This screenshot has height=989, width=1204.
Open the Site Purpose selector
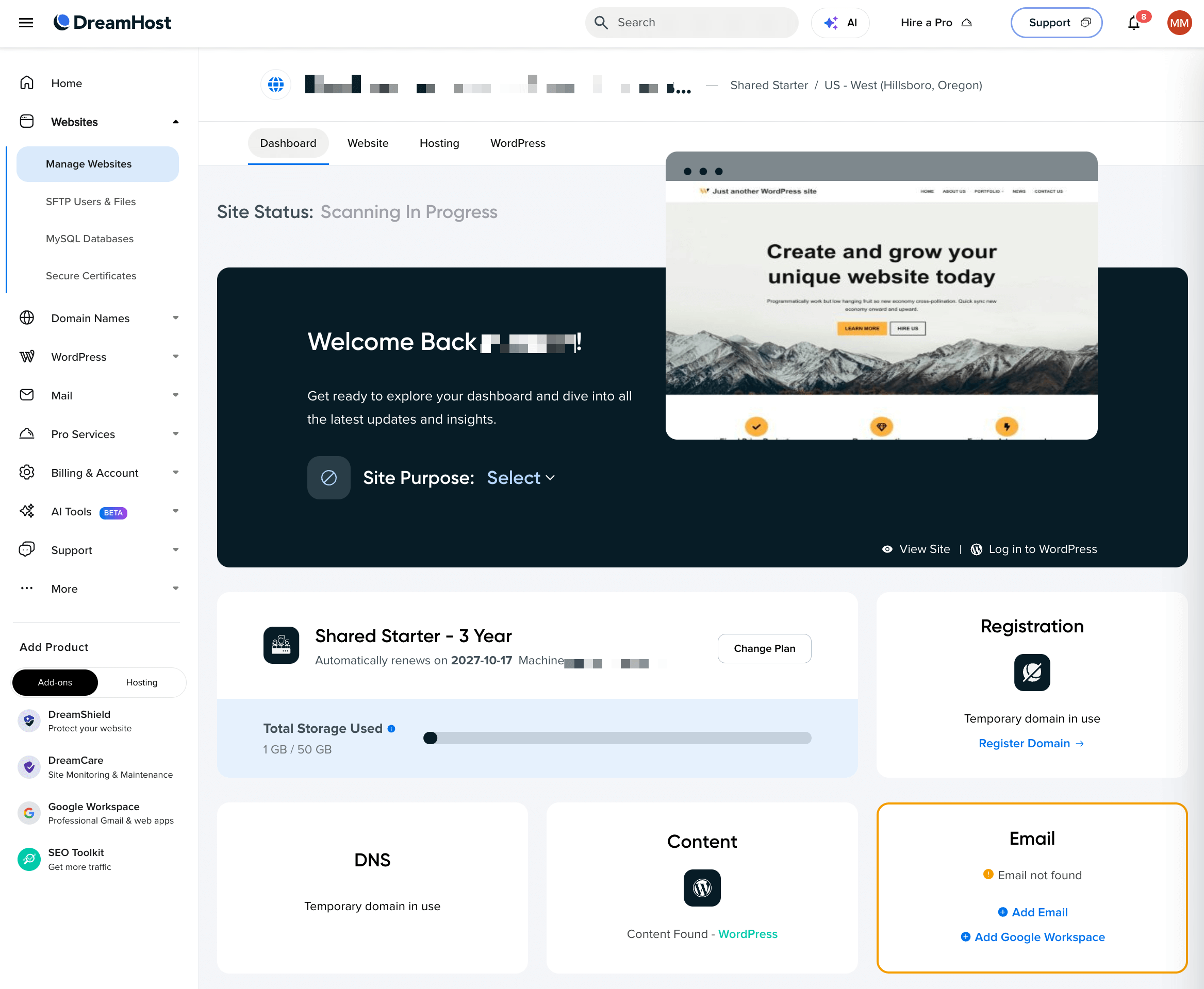[520, 478]
